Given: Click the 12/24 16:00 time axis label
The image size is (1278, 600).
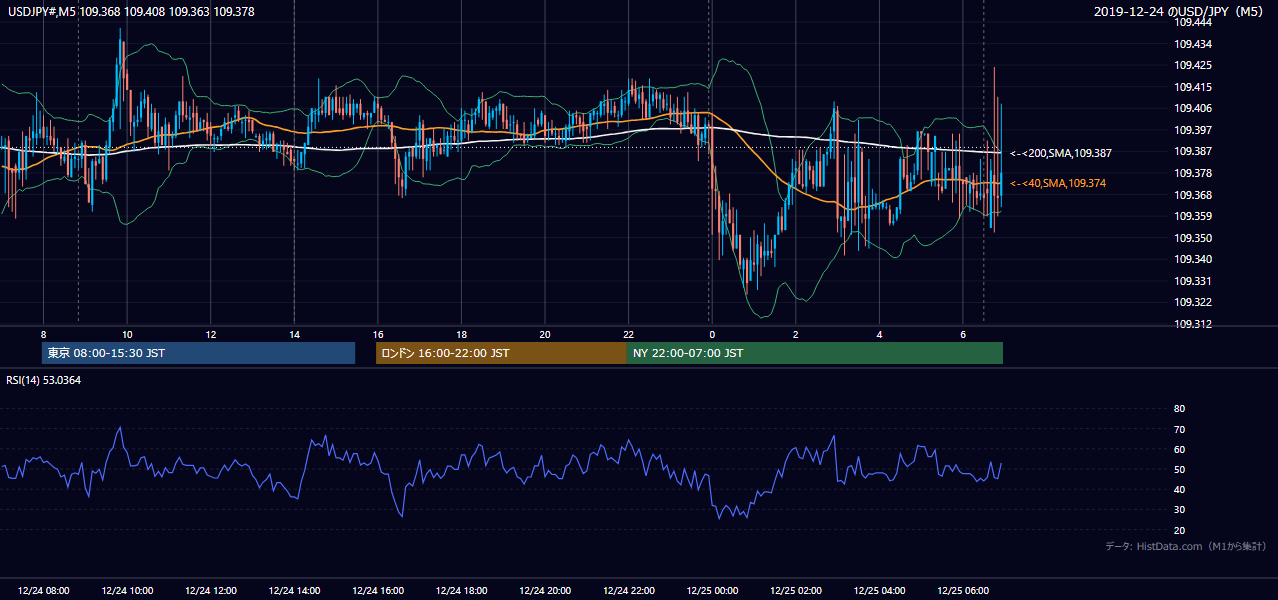Looking at the screenshot, I should point(378,591).
